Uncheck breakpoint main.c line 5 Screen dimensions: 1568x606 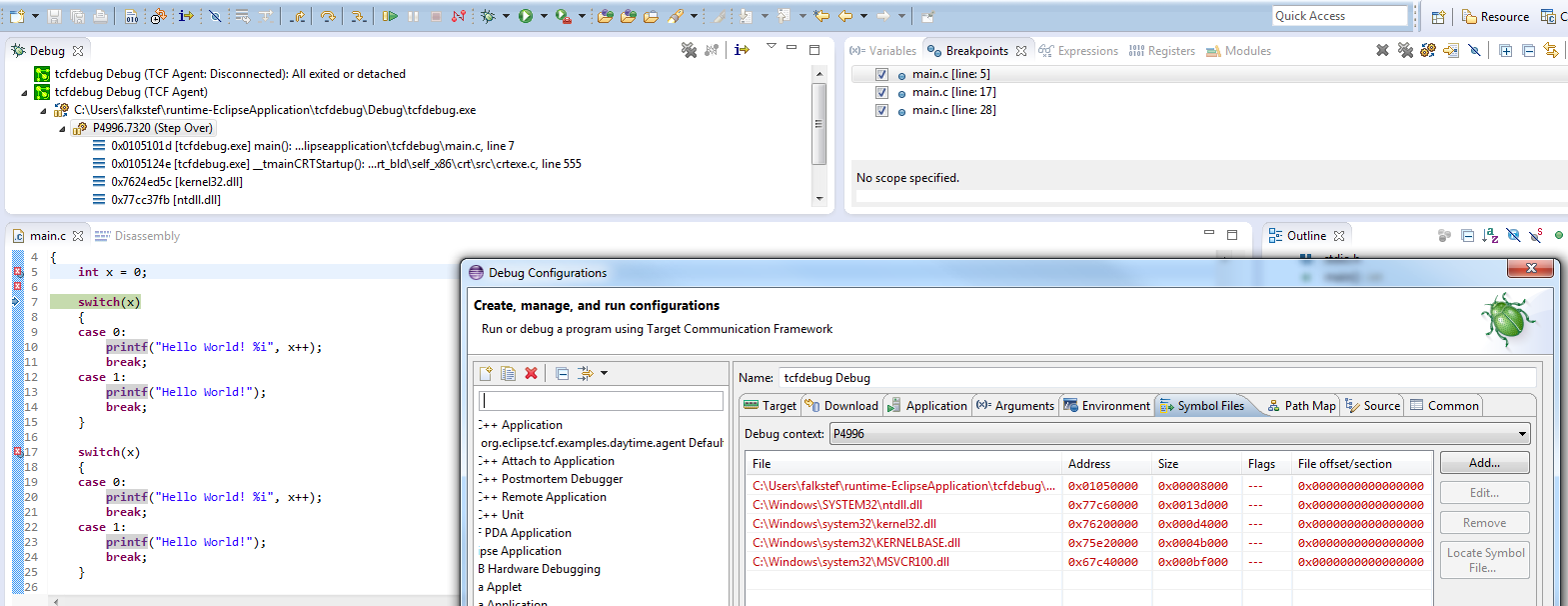tap(881, 74)
